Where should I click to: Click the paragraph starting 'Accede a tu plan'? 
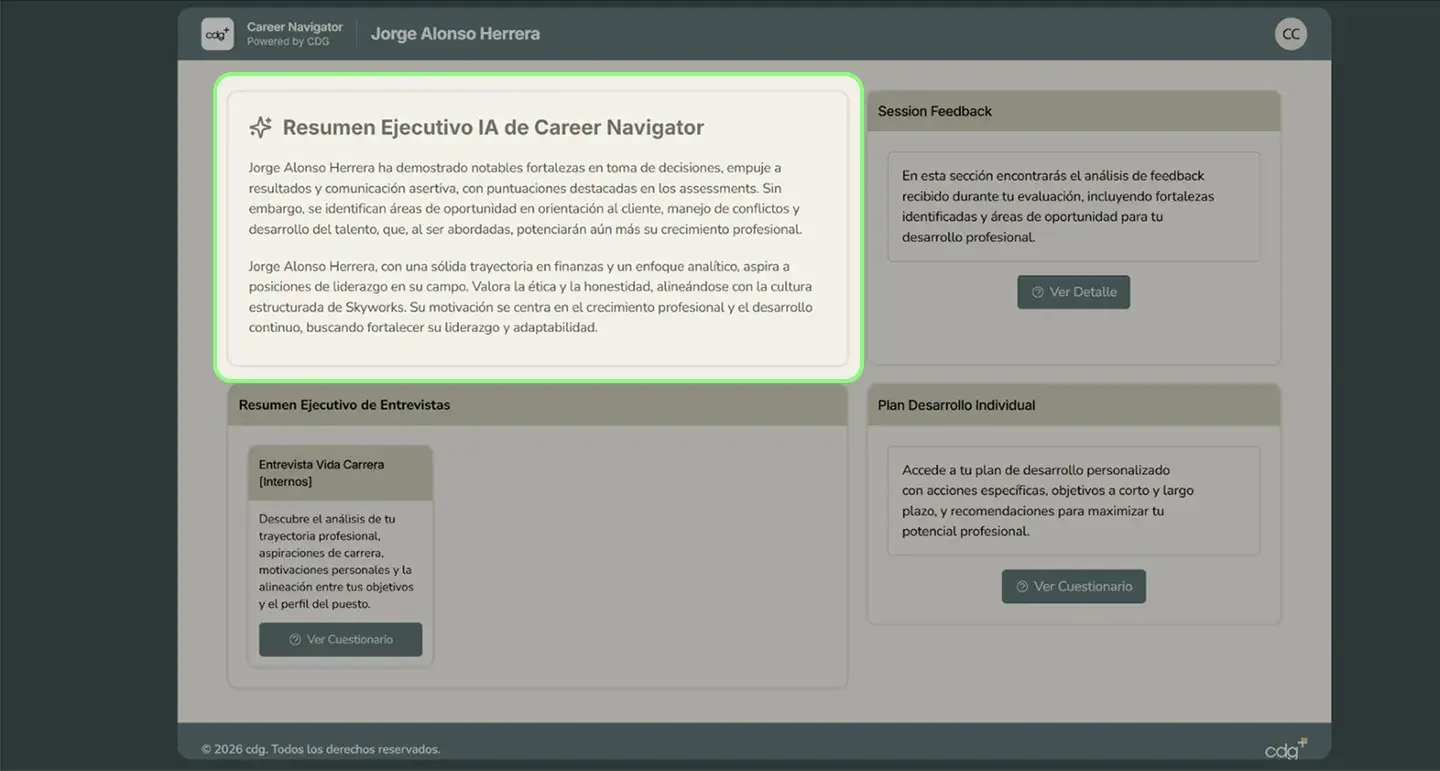tap(1048, 501)
